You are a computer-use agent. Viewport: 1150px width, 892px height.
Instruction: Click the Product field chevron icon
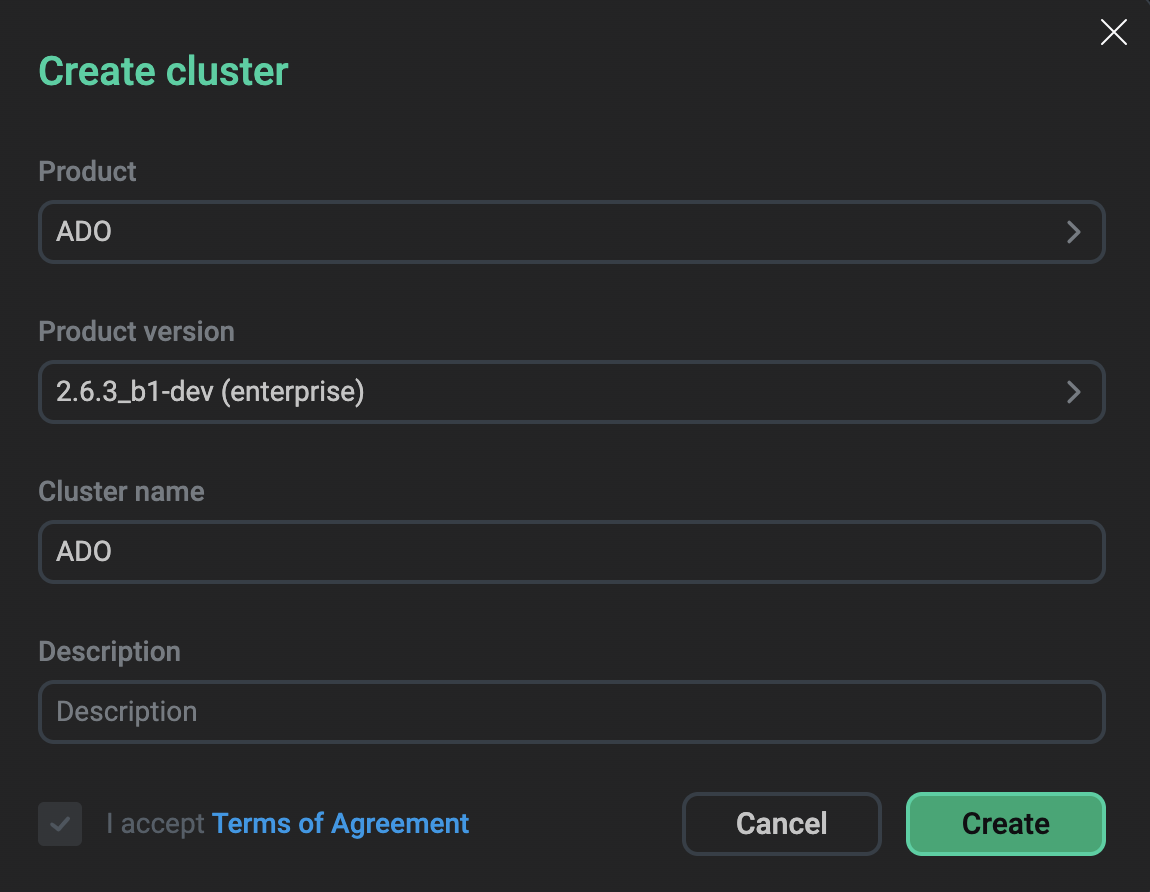(x=1074, y=232)
